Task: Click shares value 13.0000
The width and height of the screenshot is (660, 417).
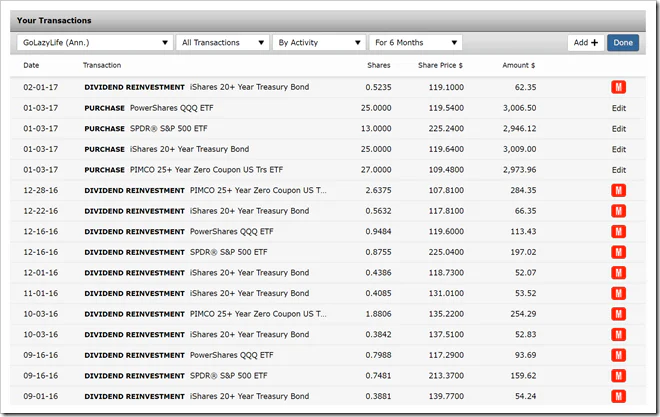Action: click(376, 128)
